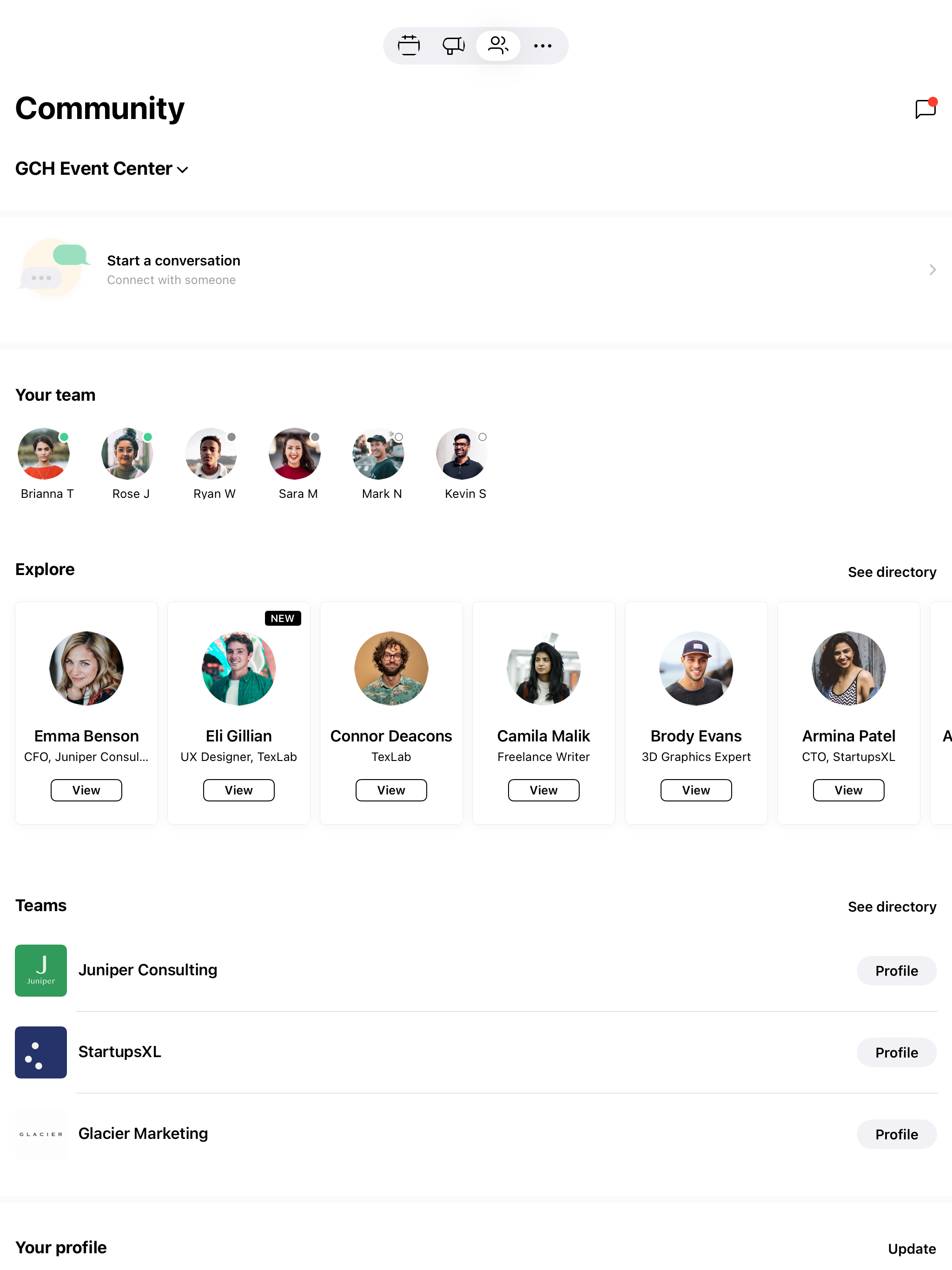Viewport: 952px width, 1270px height.
Task: Open StartupsXL's Profile button
Action: [x=896, y=1052]
